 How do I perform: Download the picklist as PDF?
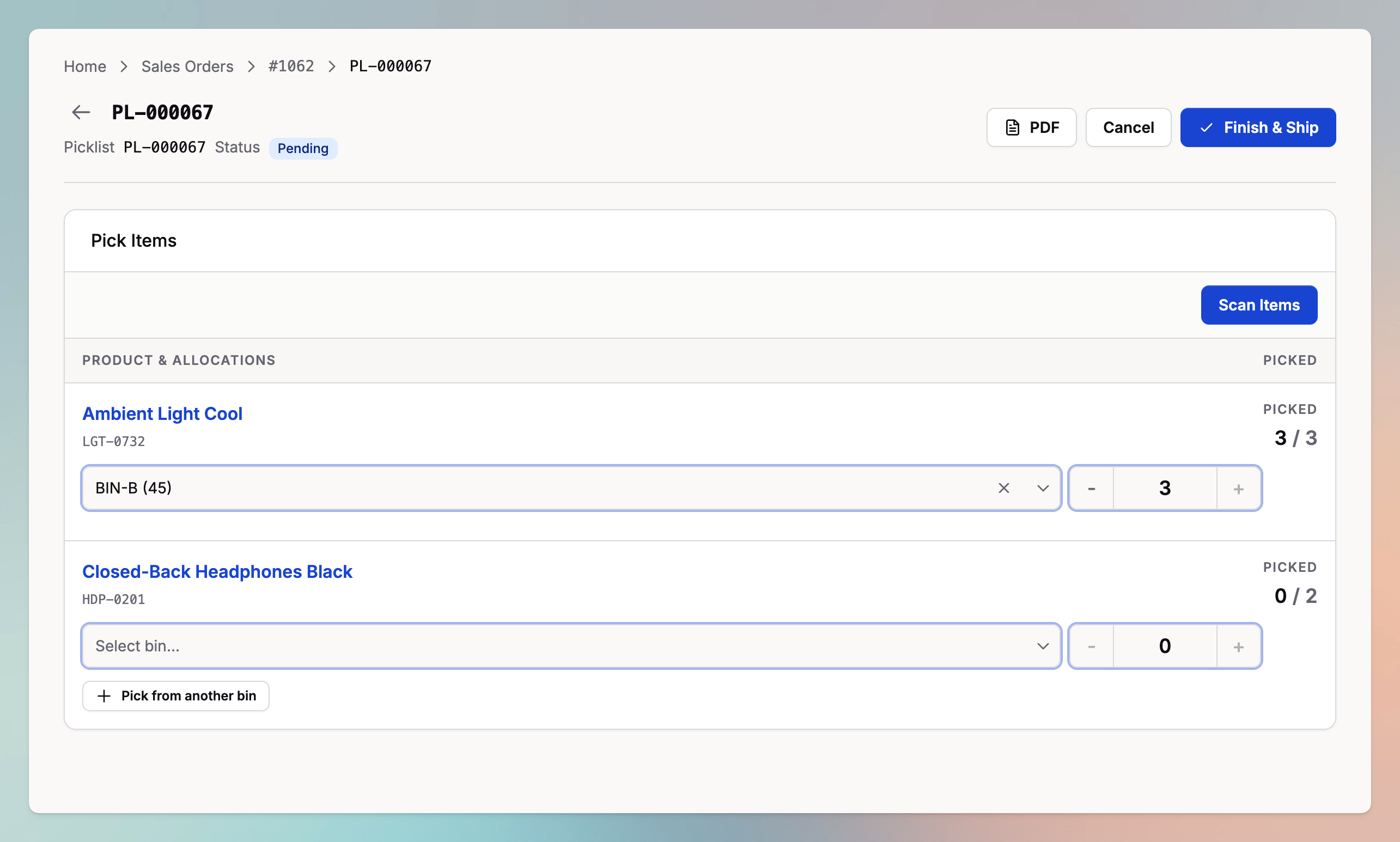[1031, 127]
